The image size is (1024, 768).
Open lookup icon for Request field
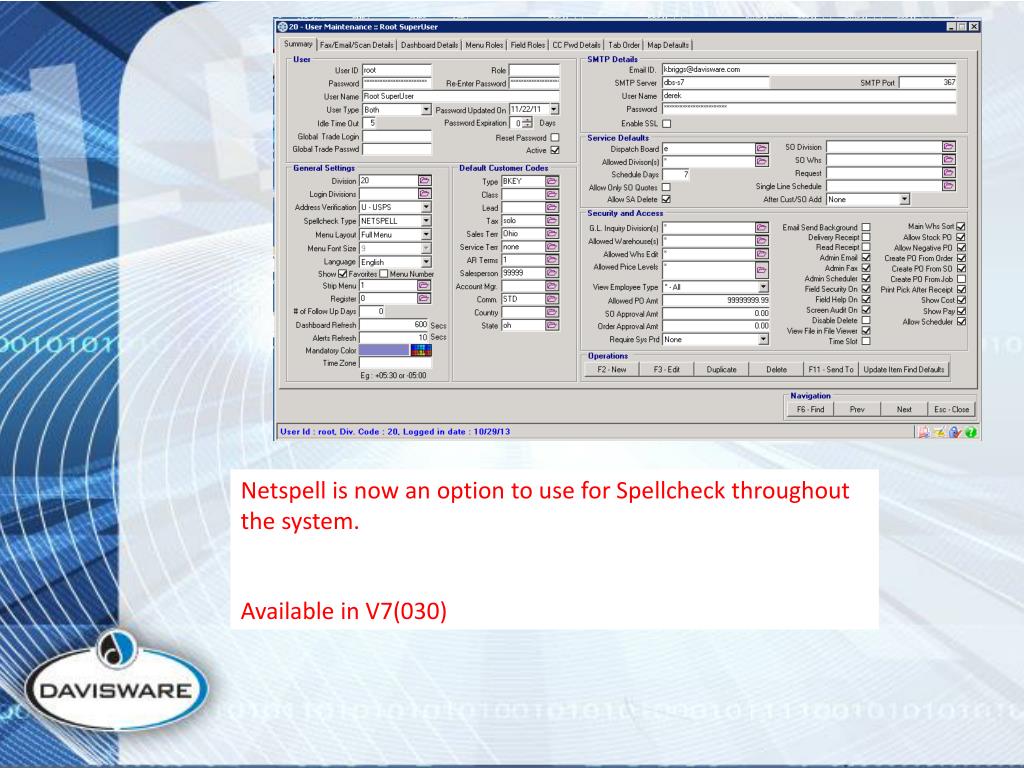point(949,173)
